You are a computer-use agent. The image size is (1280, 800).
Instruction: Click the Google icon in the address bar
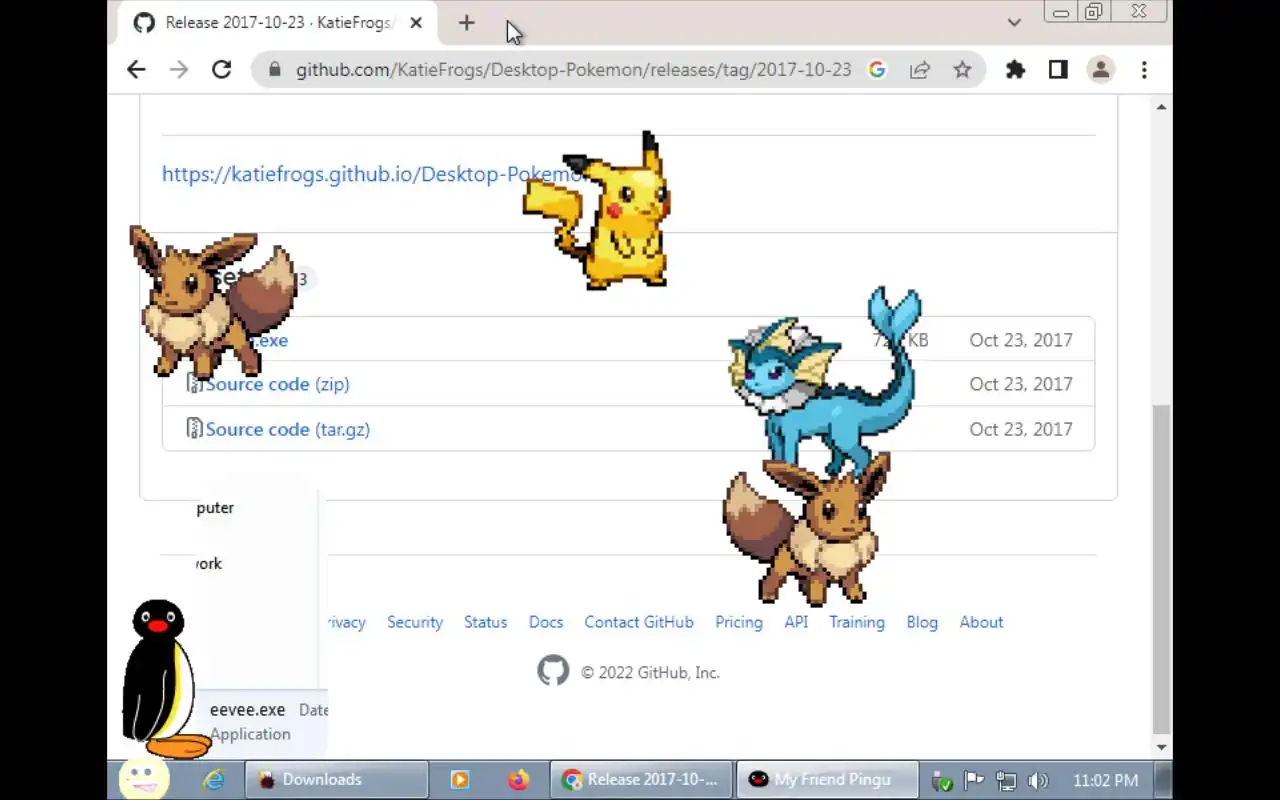point(877,69)
